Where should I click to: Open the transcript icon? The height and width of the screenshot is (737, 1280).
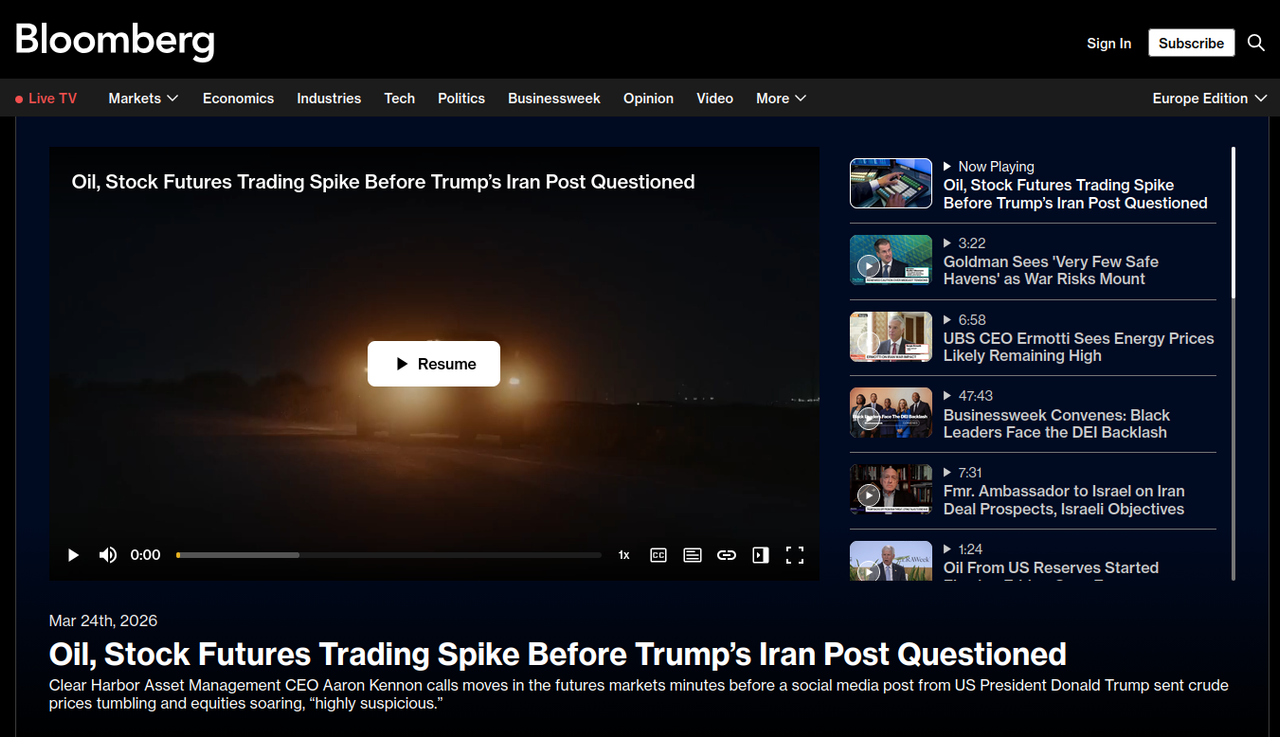tap(692, 555)
